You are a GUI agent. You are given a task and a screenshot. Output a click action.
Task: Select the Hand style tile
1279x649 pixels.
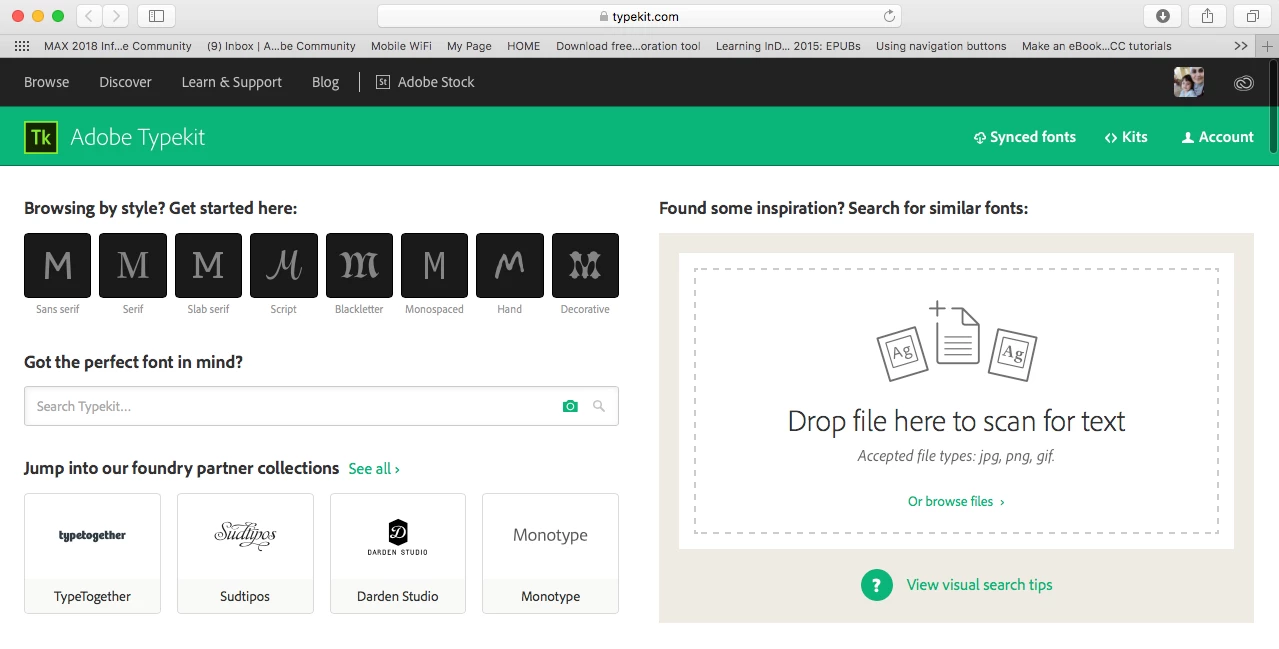tap(510, 265)
